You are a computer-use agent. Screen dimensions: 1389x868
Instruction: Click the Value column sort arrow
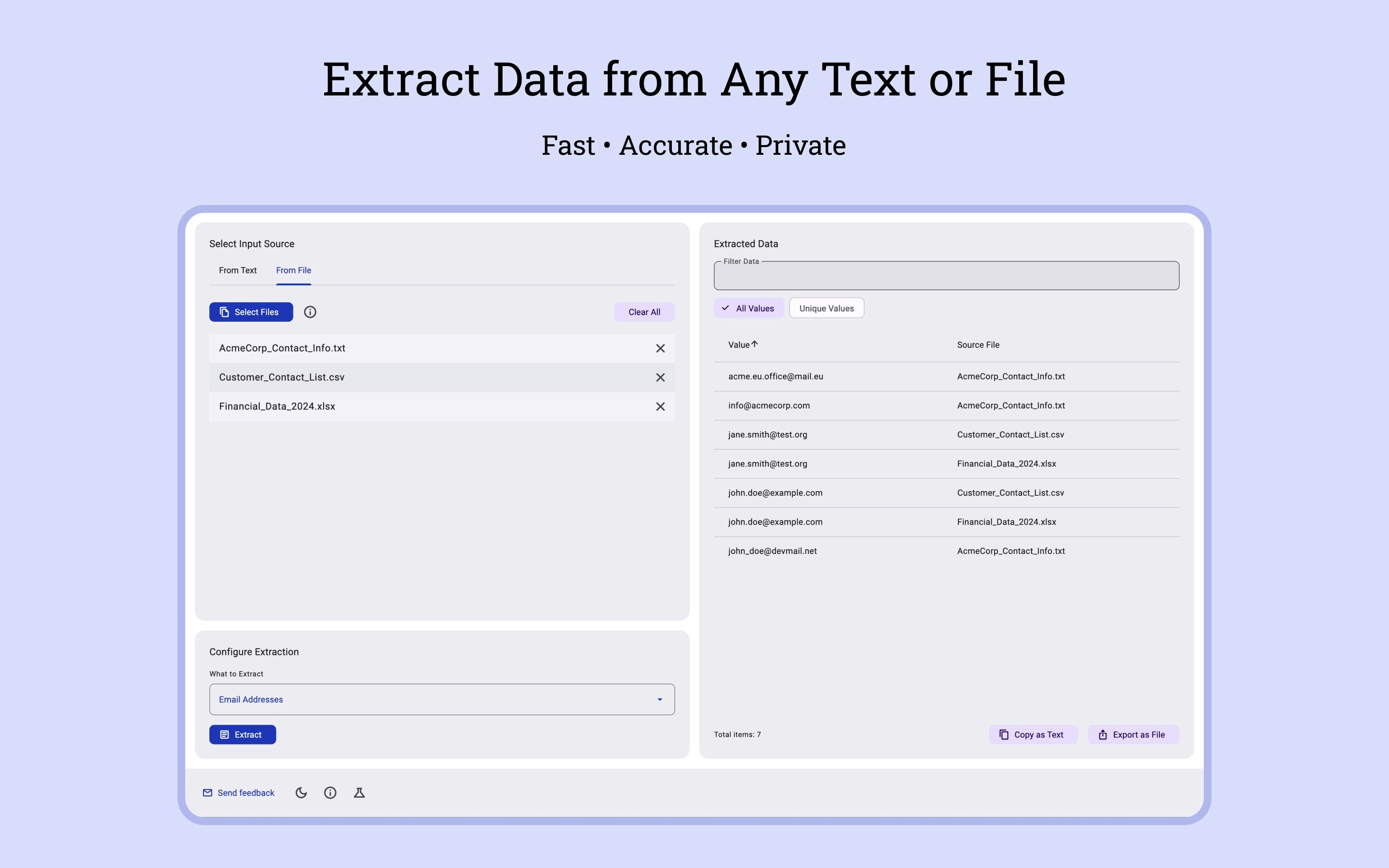(755, 344)
